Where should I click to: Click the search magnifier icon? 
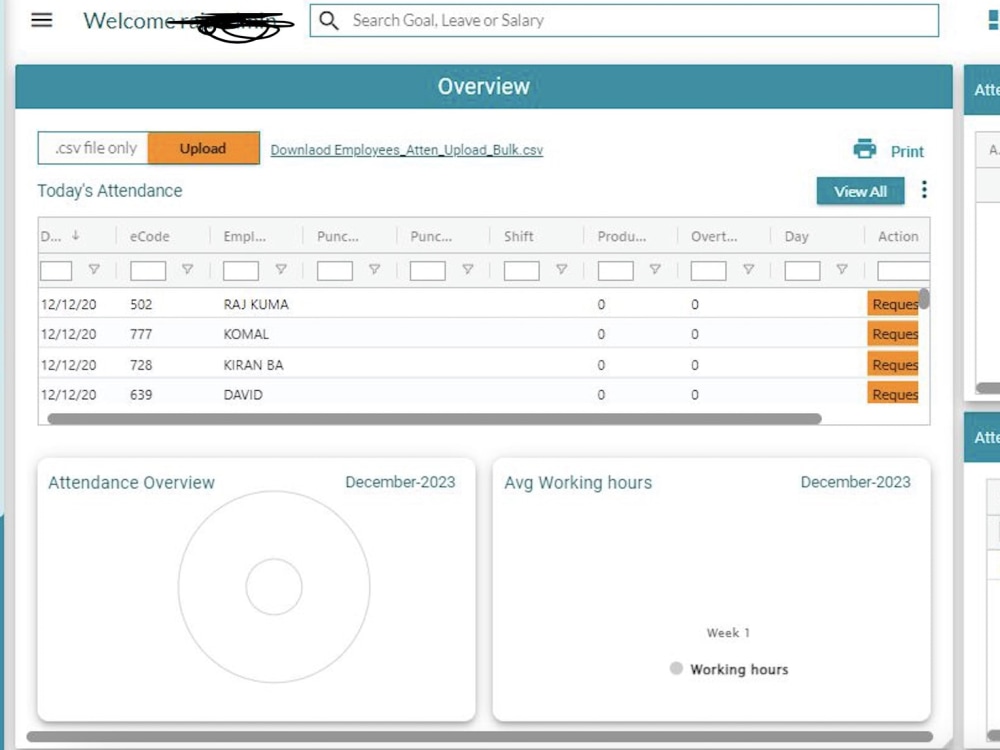click(328, 20)
